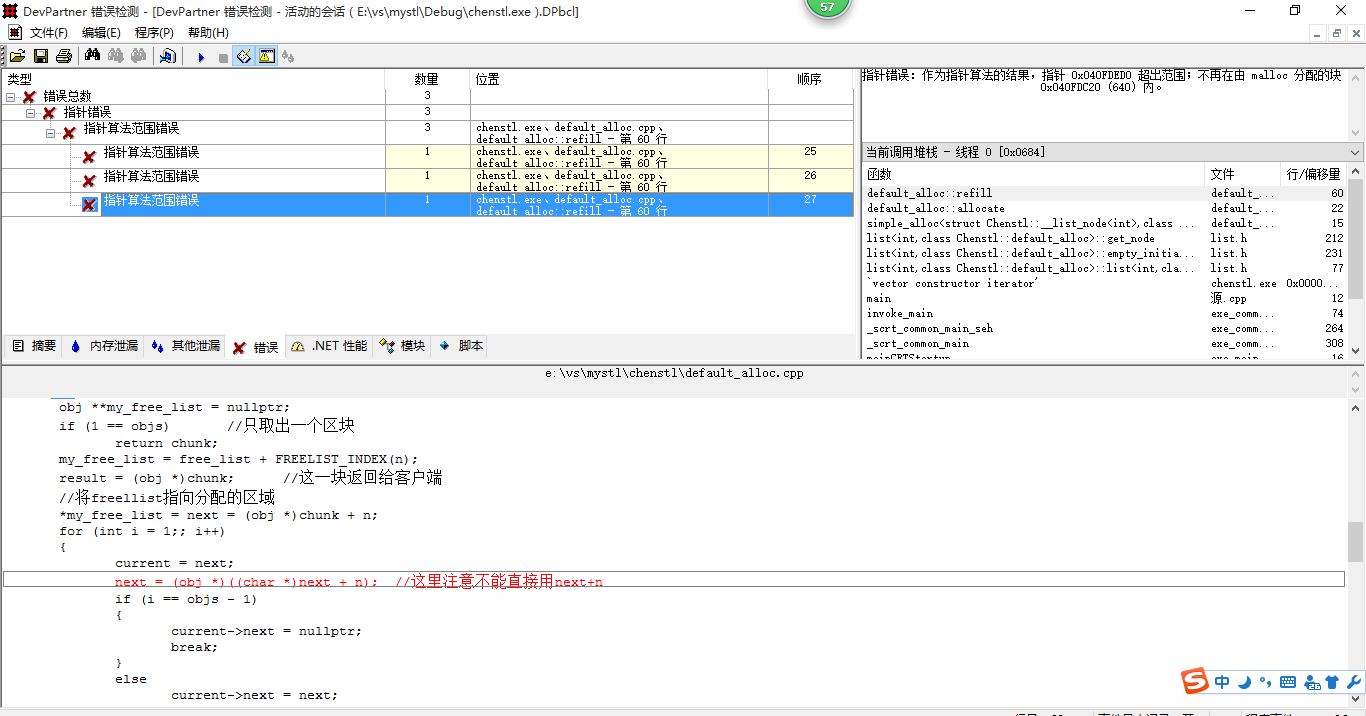Switch to the .NET 性能 tab
Screen dimensions: 1366x716
pyautogui.click(x=329, y=346)
